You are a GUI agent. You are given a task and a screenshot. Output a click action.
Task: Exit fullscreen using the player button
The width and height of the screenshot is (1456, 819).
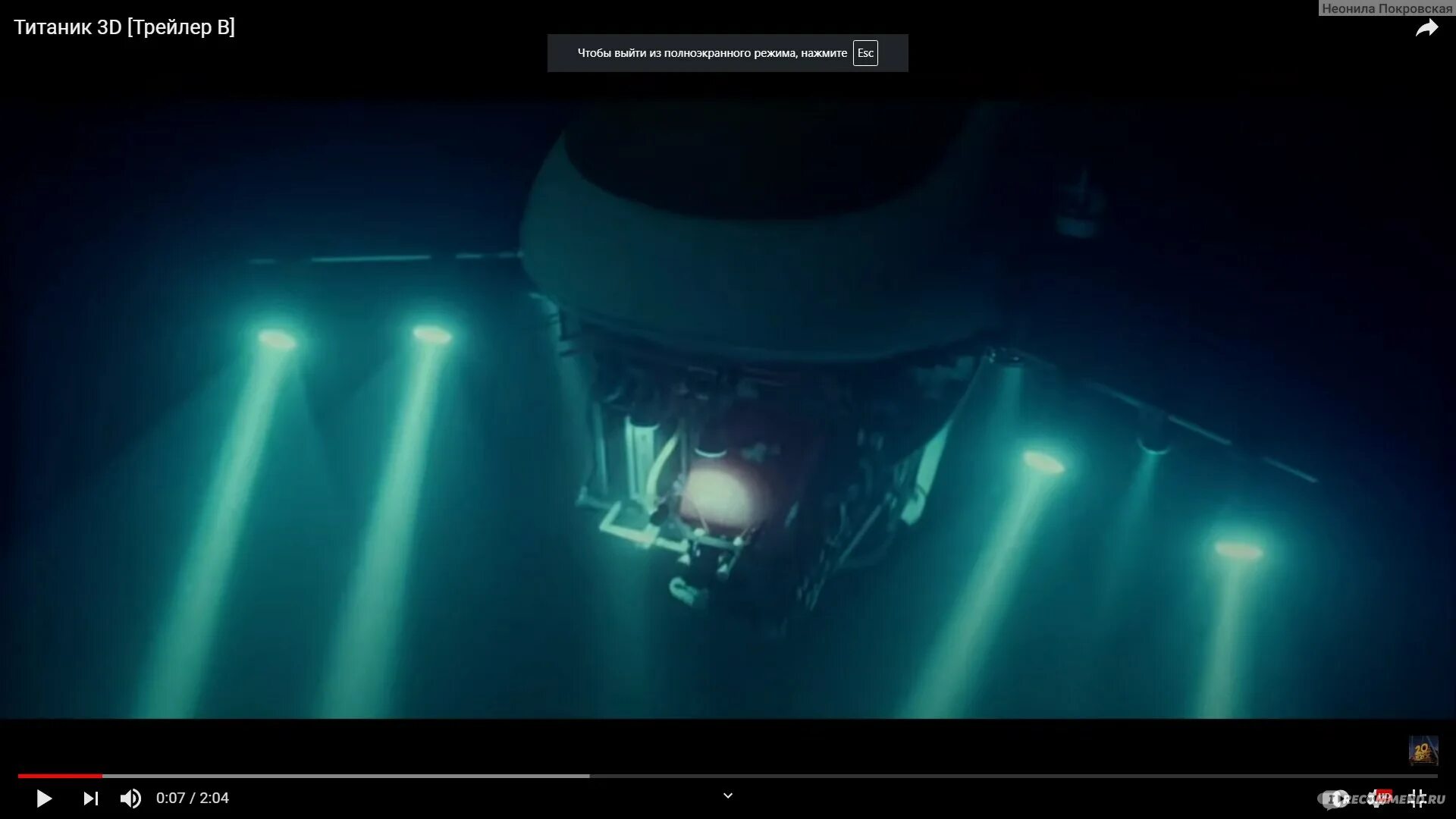point(1417,799)
